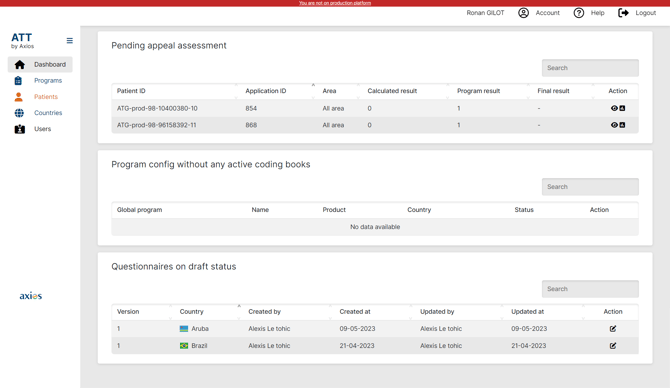The height and width of the screenshot is (388, 670).
Task: Click the Countries globe icon
Action: (19, 113)
